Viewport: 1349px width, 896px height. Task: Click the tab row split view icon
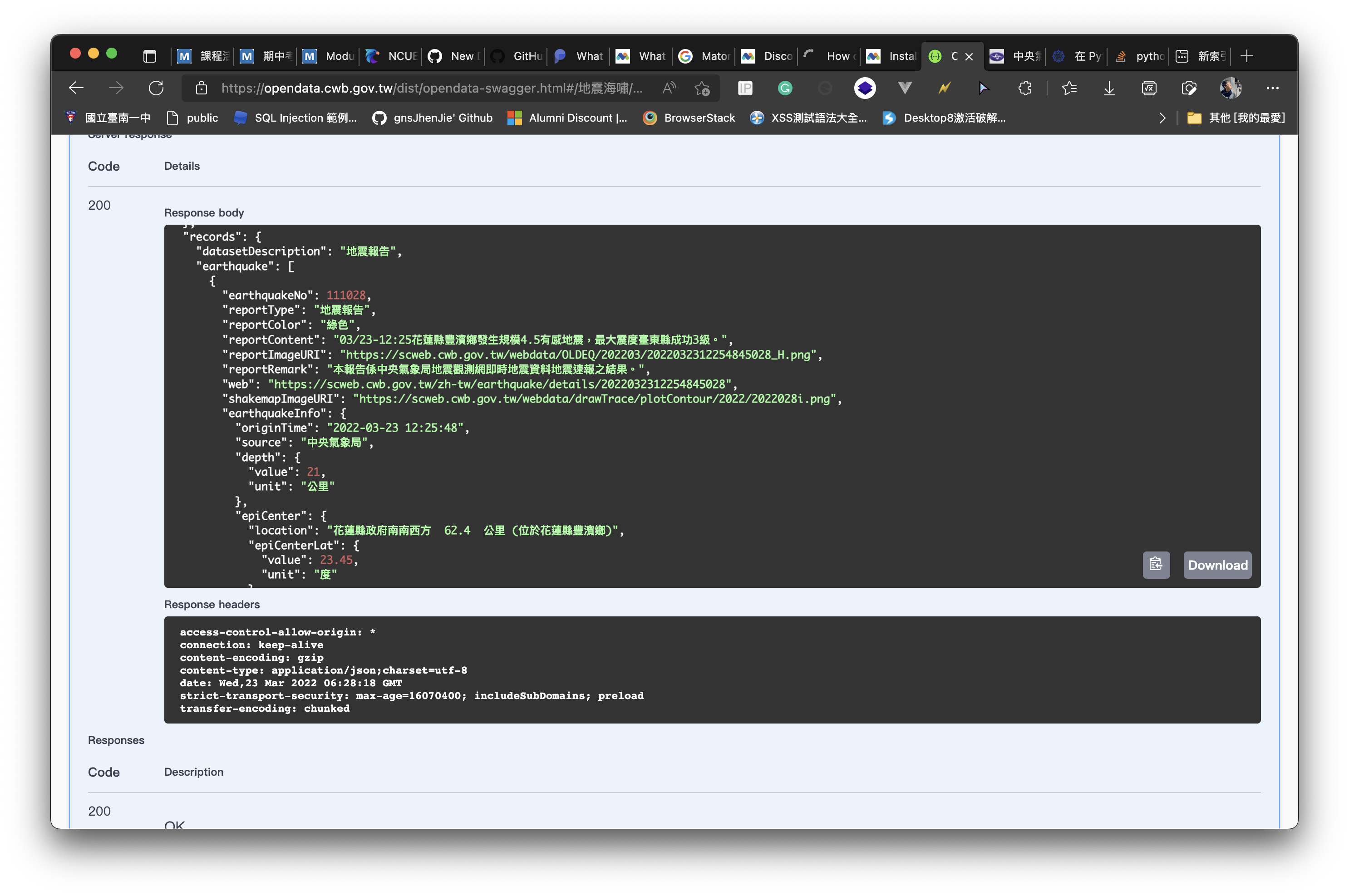point(150,56)
